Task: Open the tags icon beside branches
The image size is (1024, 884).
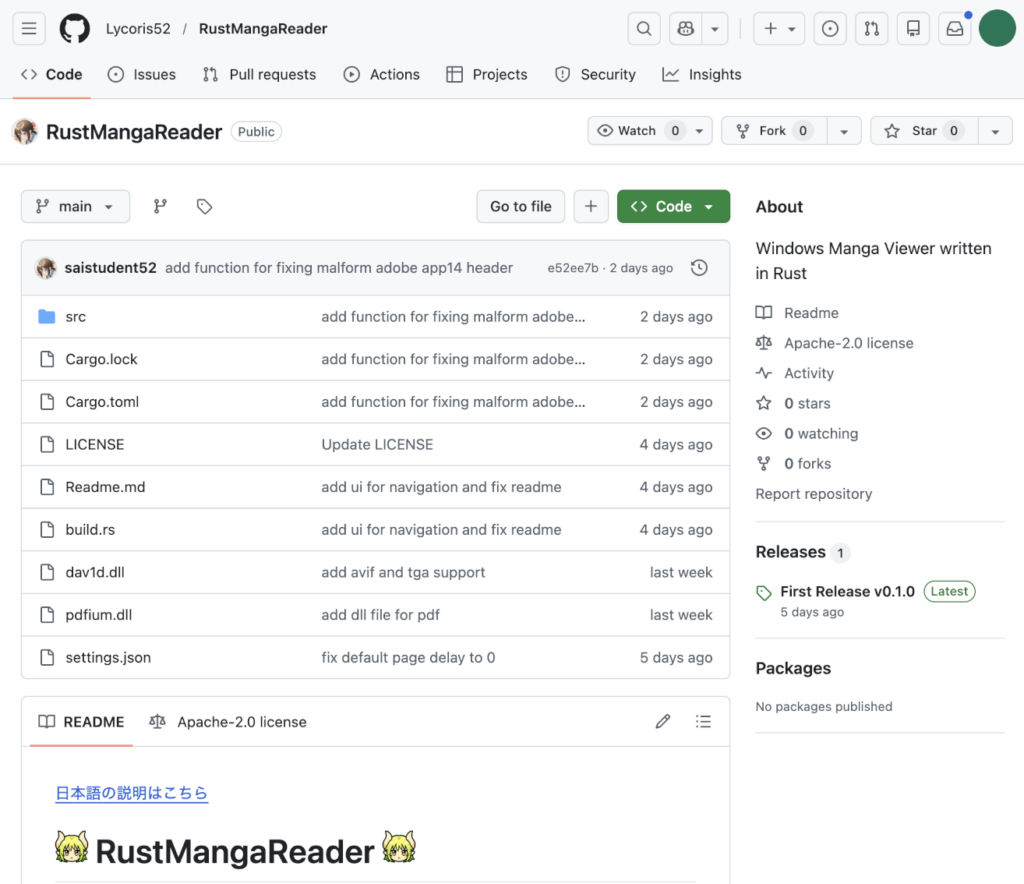Action: point(204,206)
